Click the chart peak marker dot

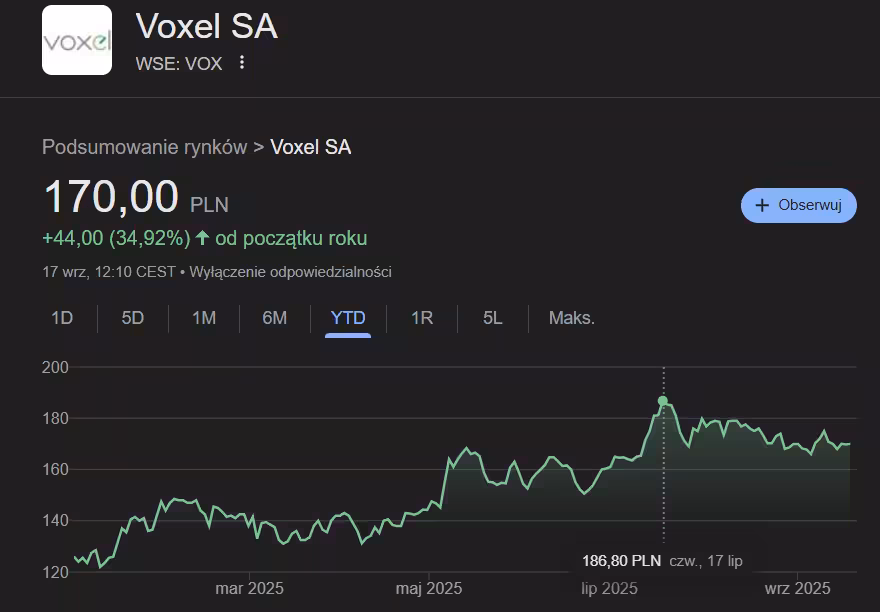tap(663, 401)
